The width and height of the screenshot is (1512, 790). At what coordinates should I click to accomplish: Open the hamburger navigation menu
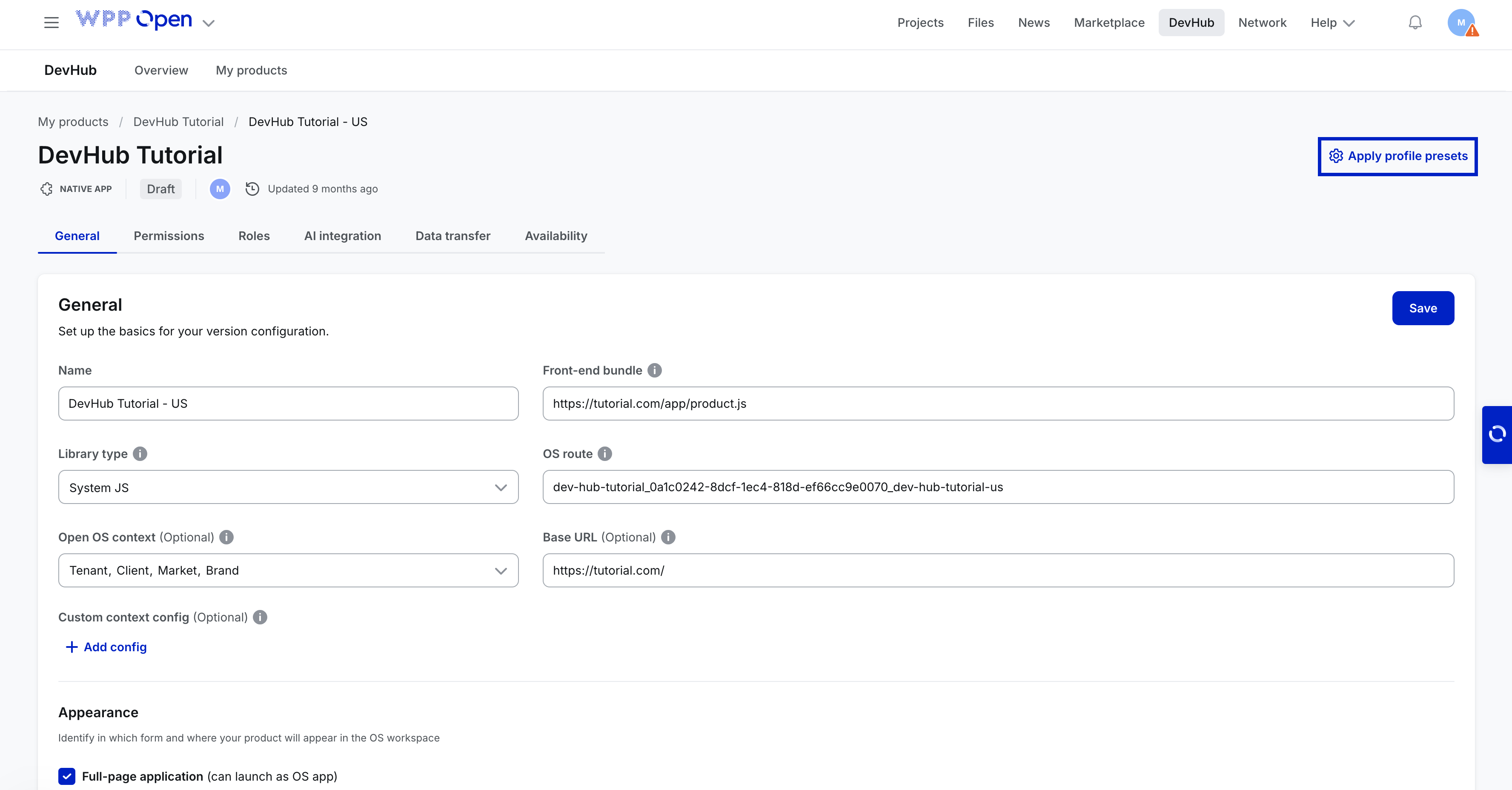pyautogui.click(x=51, y=23)
